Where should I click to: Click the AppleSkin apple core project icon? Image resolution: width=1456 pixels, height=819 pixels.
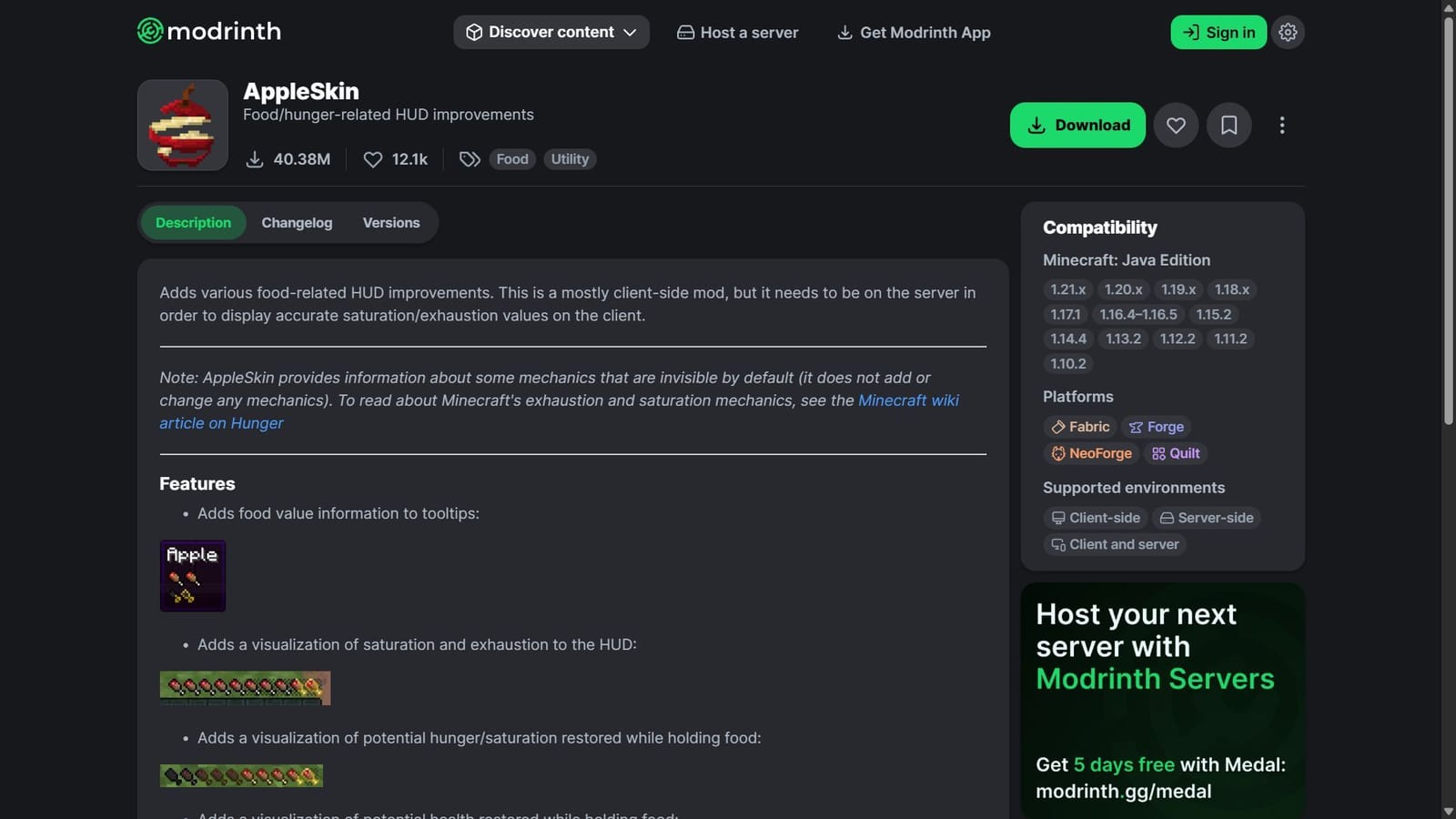coord(182,125)
